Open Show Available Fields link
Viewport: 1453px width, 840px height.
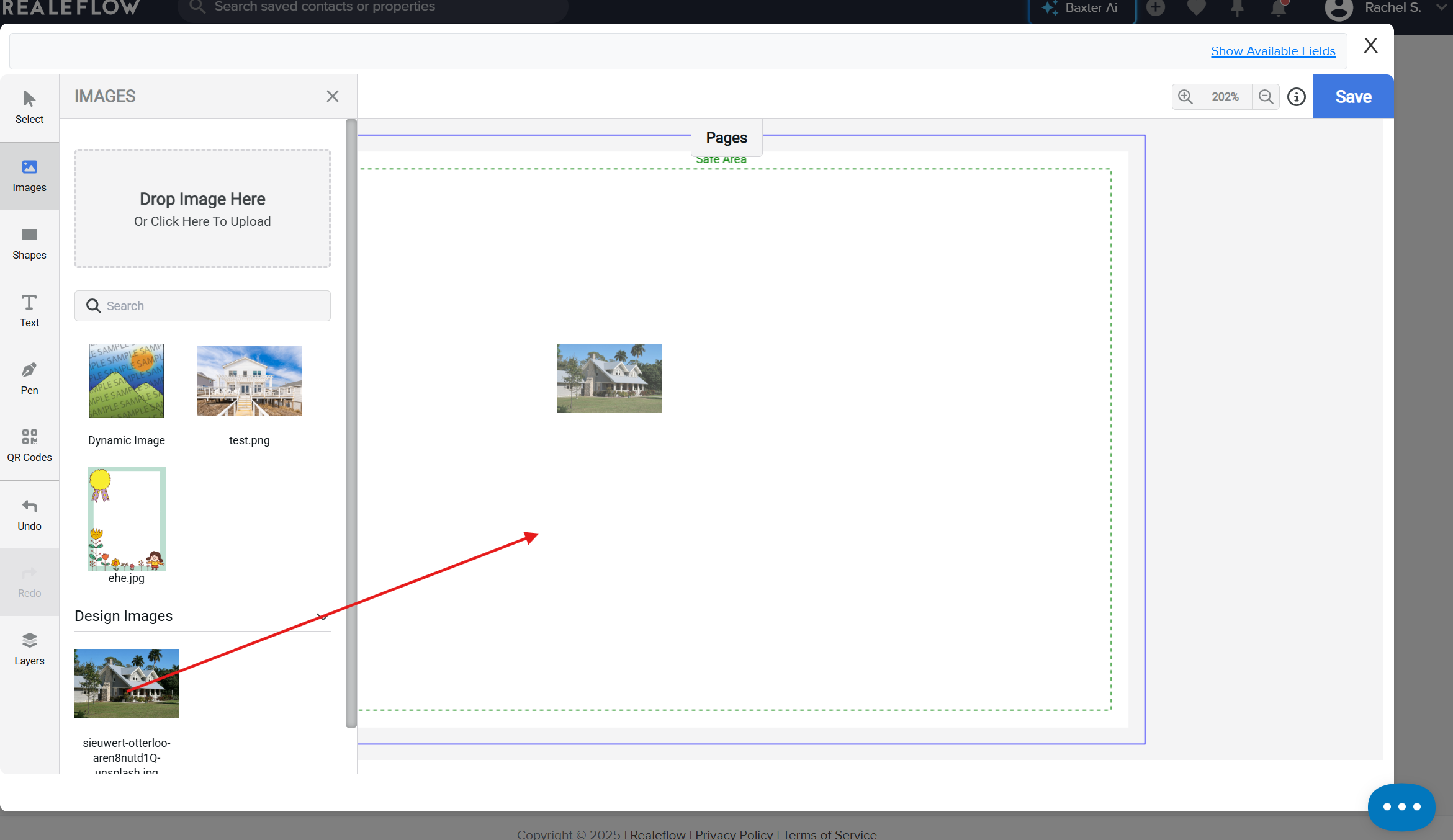[x=1273, y=51]
